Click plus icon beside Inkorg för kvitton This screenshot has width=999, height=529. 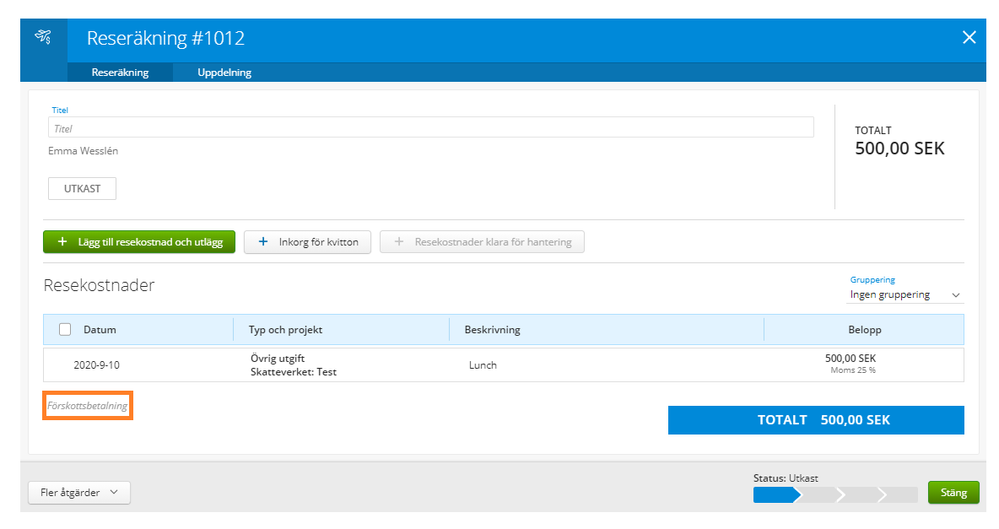(x=264, y=242)
